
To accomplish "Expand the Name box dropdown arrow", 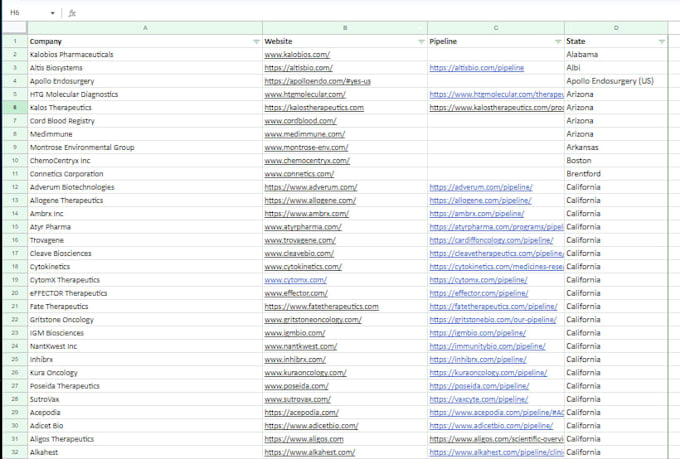I will pyautogui.click(x=52, y=13).
